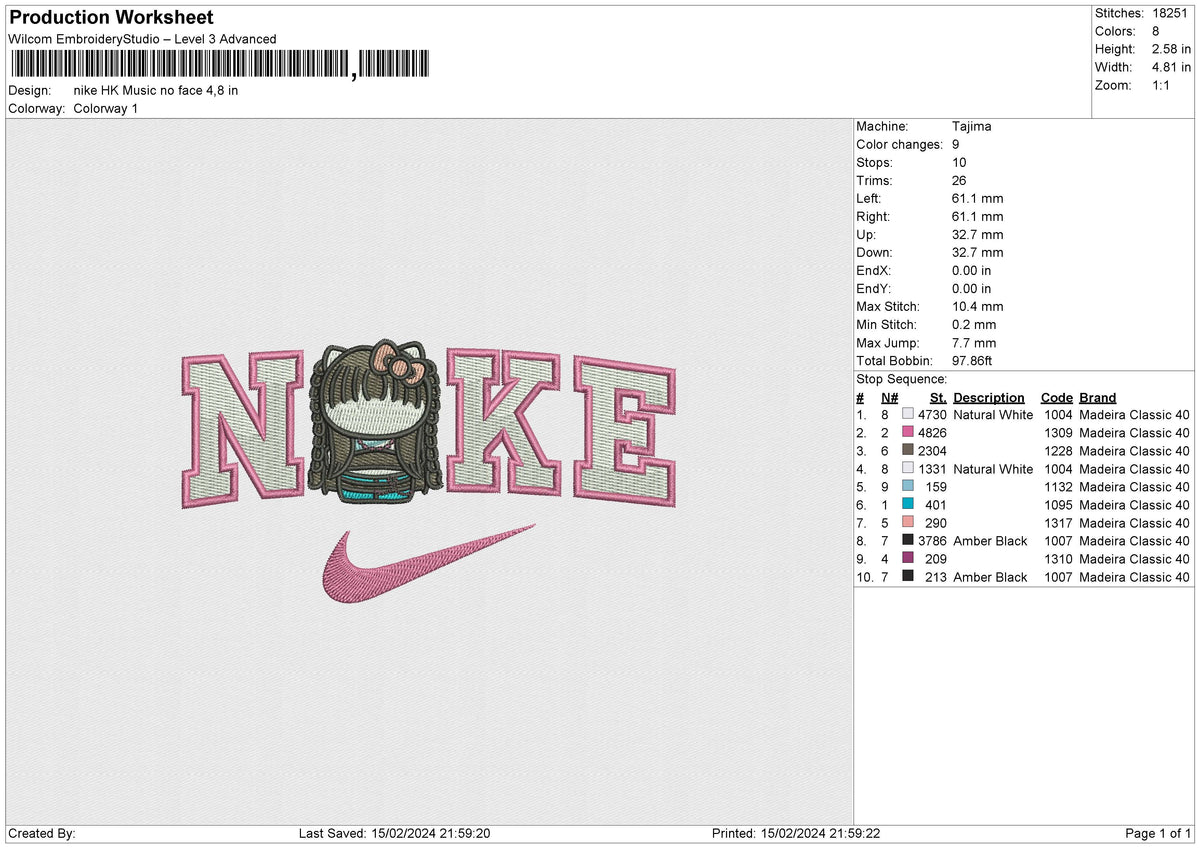Click the Down value 32.7 mm
This screenshot has height=848, width=1200.
point(978,253)
